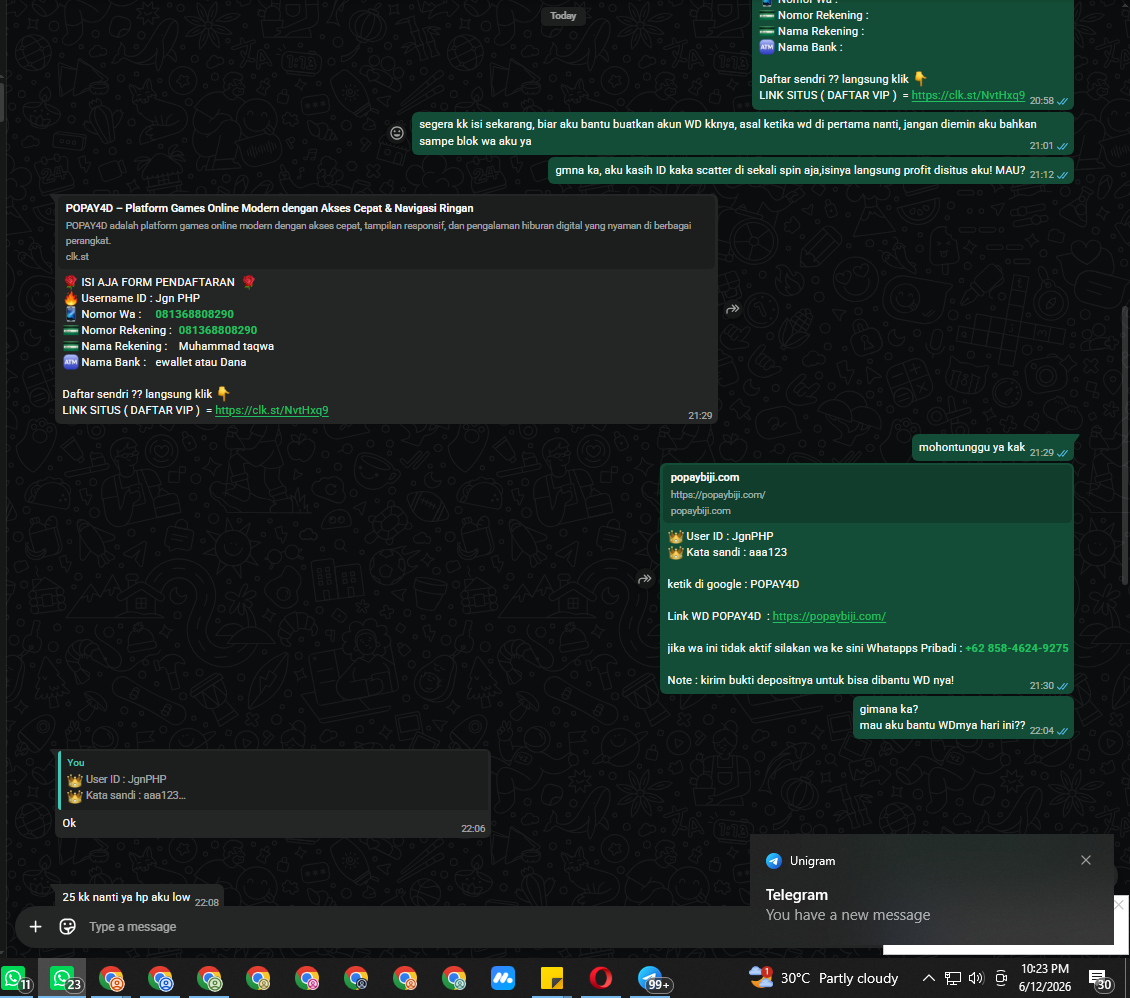Open the weather widget showing 30°C
The width and height of the screenshot is (1130, 998).
pyautogui.click(x=823, y=978)
